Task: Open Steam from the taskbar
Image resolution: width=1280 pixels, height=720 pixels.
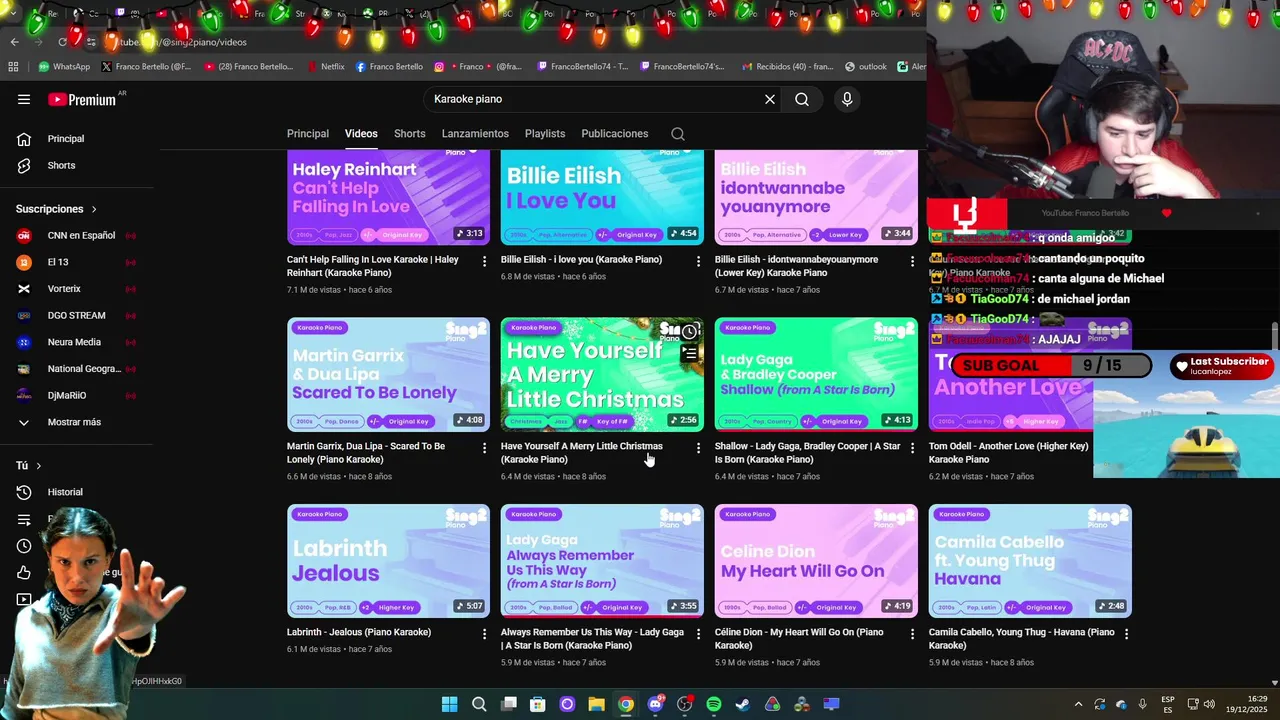Action: tap(742, 704)
